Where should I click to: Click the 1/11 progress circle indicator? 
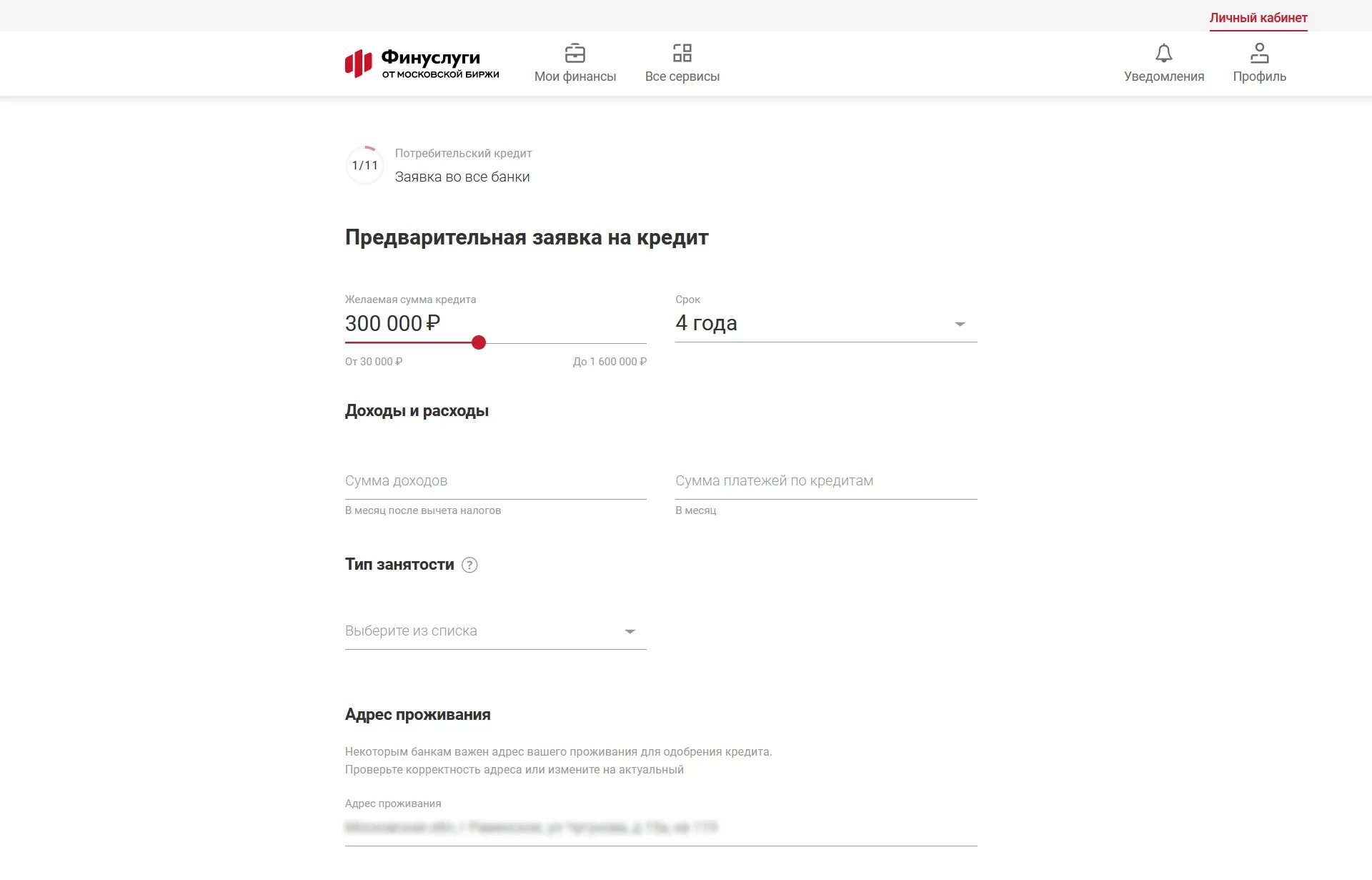pos(364,165)
